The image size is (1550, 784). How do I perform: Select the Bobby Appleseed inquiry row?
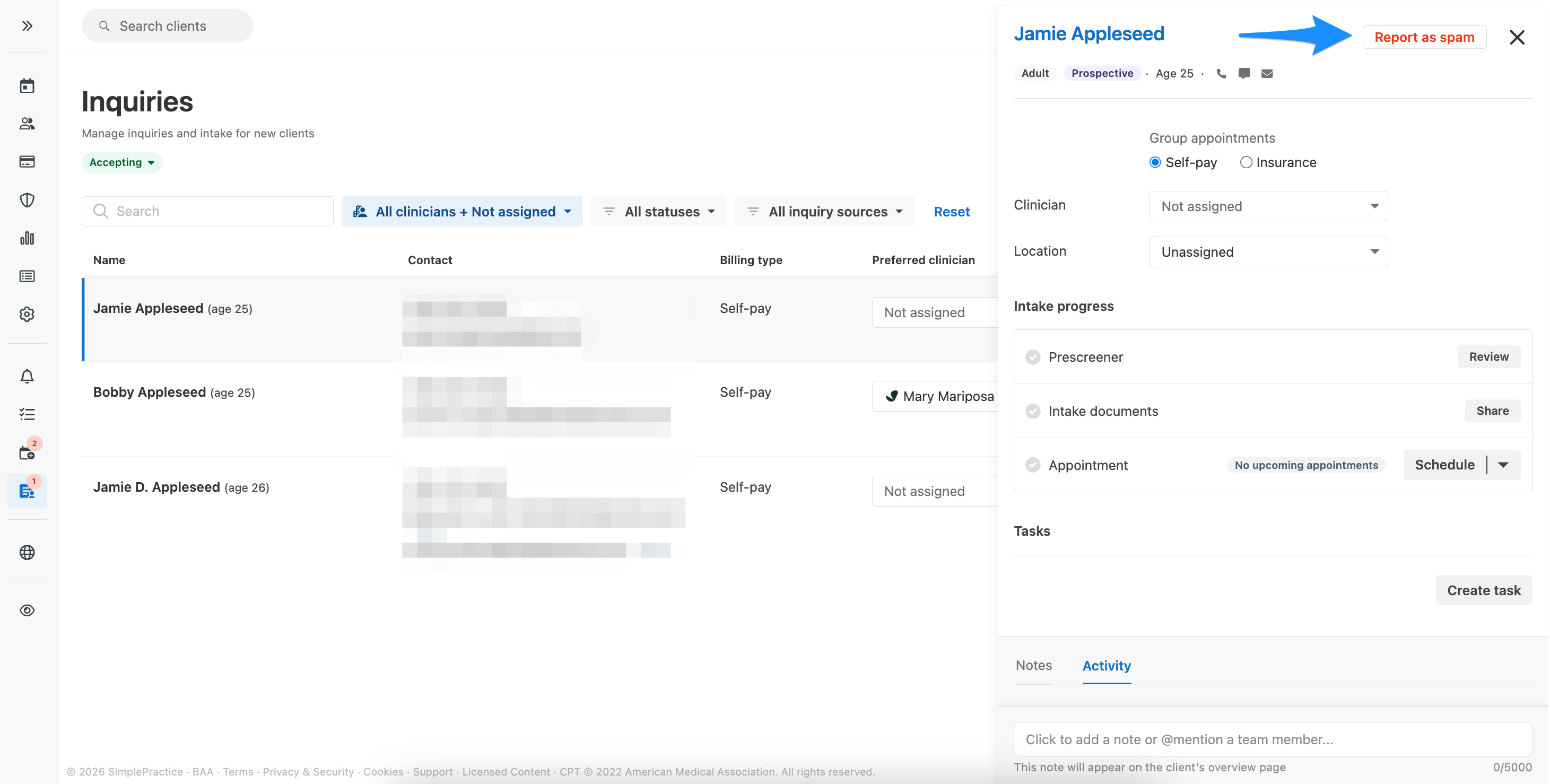click(539, 408)
